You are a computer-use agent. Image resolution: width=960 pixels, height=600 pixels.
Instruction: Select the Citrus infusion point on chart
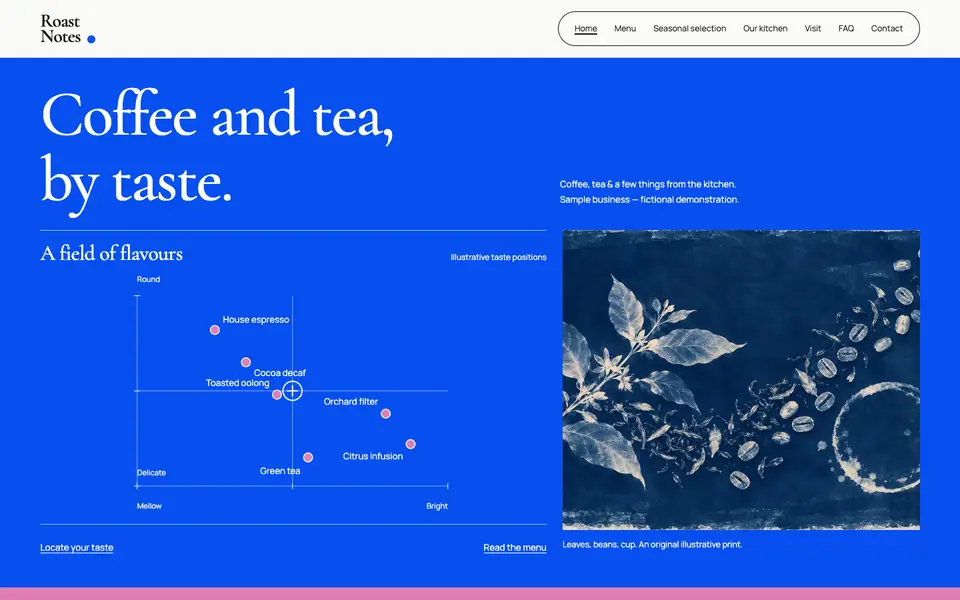pos(411,444)
